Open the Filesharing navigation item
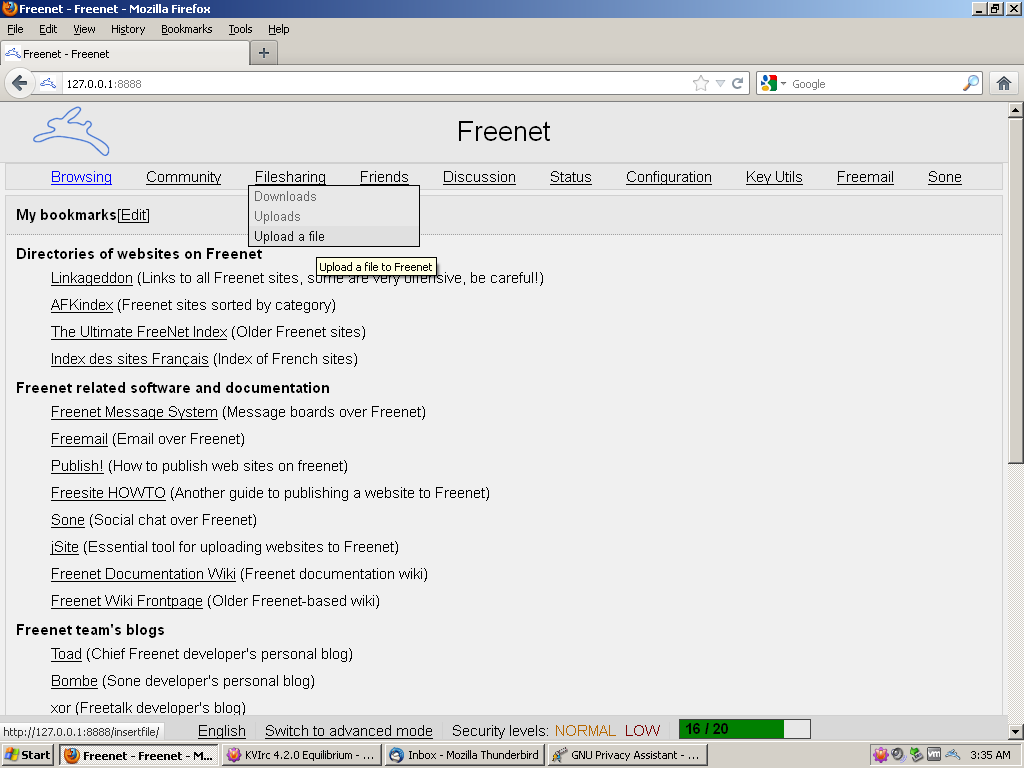Image resolution: width=1024 pixels, height=768 pixels. [290, 177]
